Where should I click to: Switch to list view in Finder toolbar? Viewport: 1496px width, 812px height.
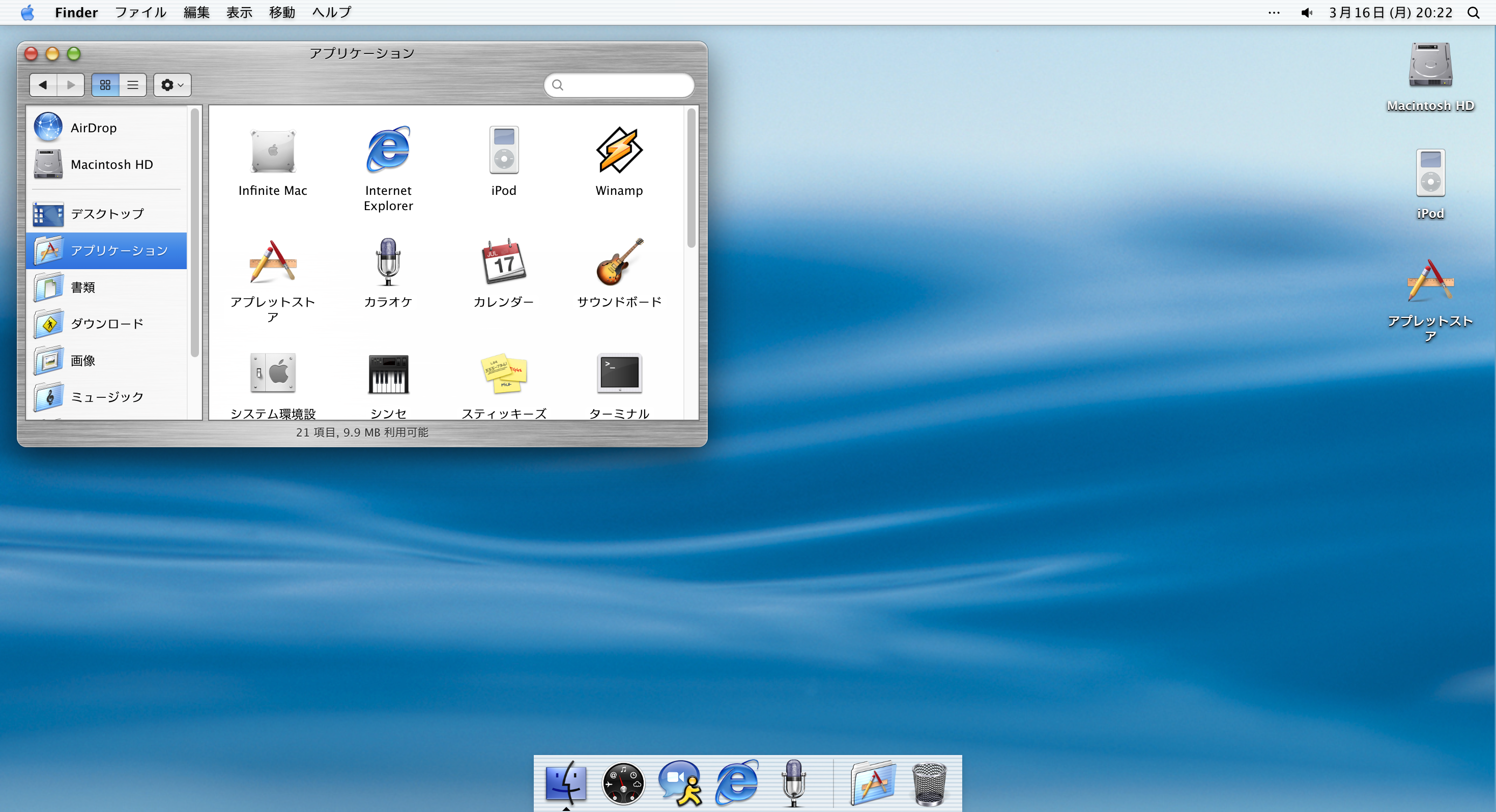click(x=132, y=85)
